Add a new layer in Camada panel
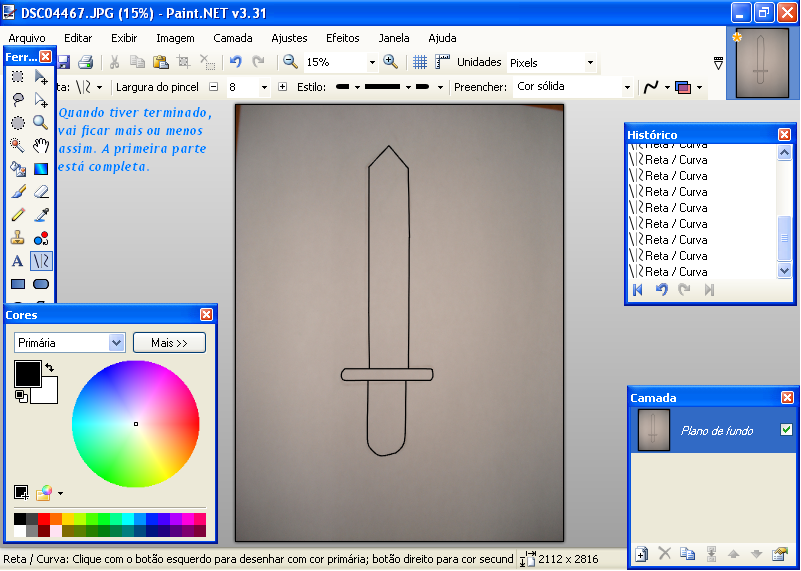801x571 pixels. (641, 554)
